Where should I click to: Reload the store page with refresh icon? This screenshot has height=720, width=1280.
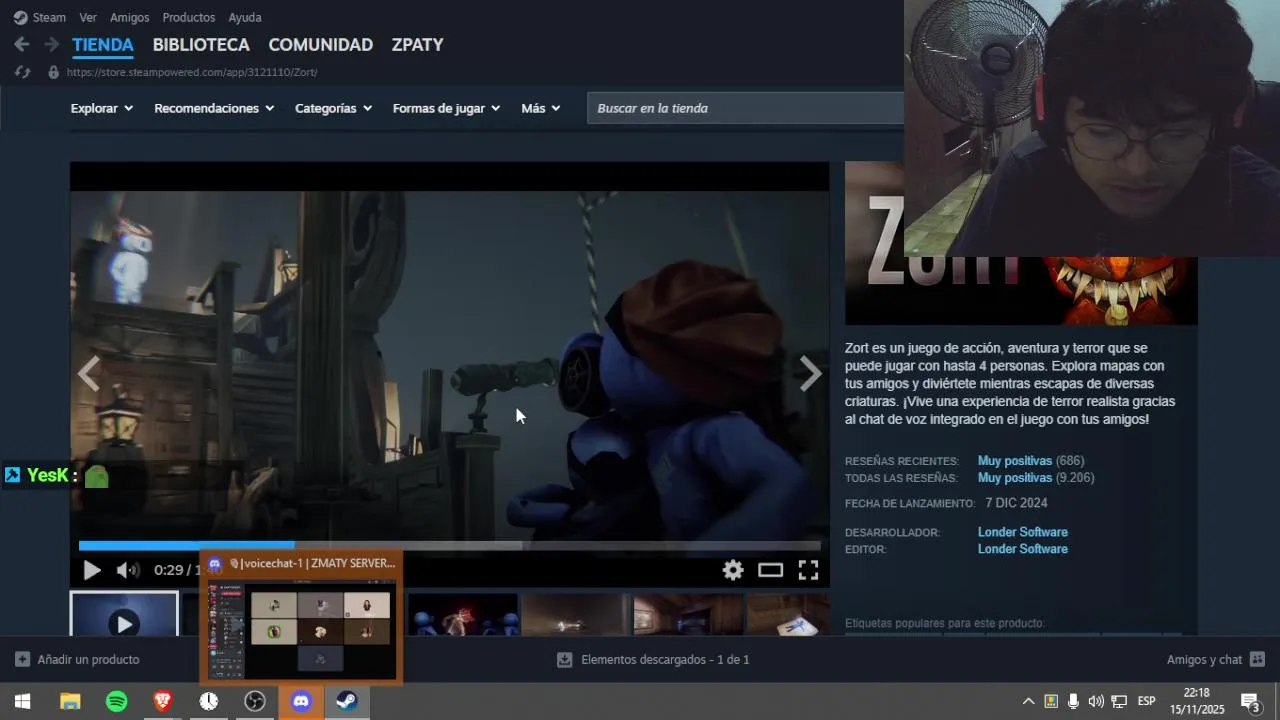click(22, 72)
